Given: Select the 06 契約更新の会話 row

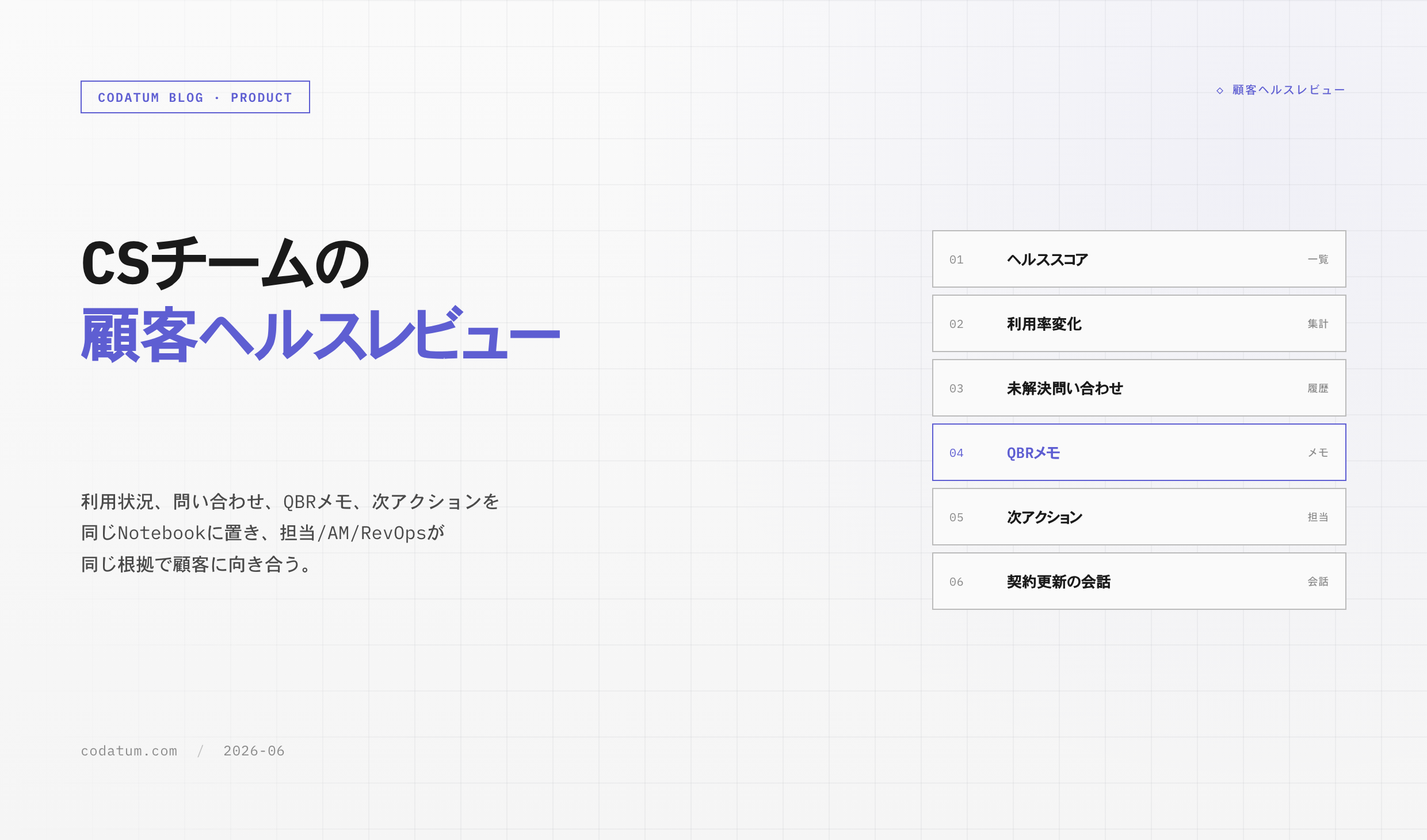Looking at the screenshot, I should [x=1139, y=581].
